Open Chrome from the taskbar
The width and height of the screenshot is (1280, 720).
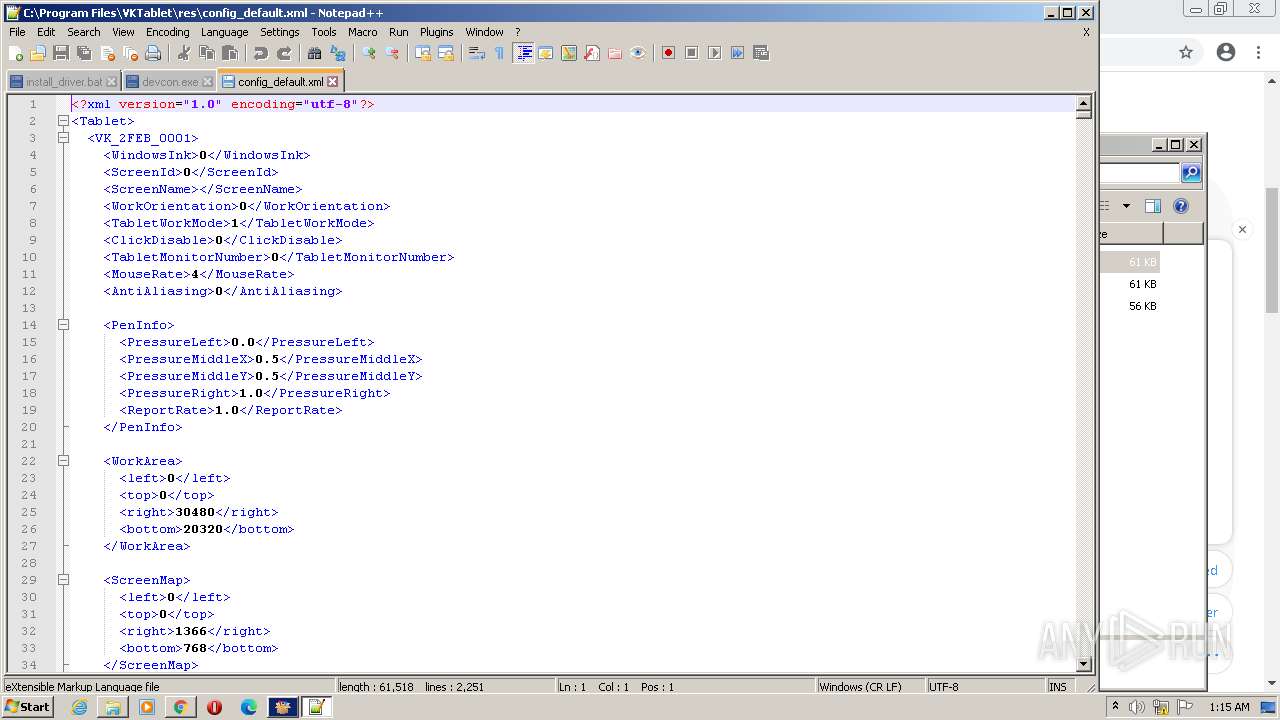pyautogui.click(x=180, y=707)
